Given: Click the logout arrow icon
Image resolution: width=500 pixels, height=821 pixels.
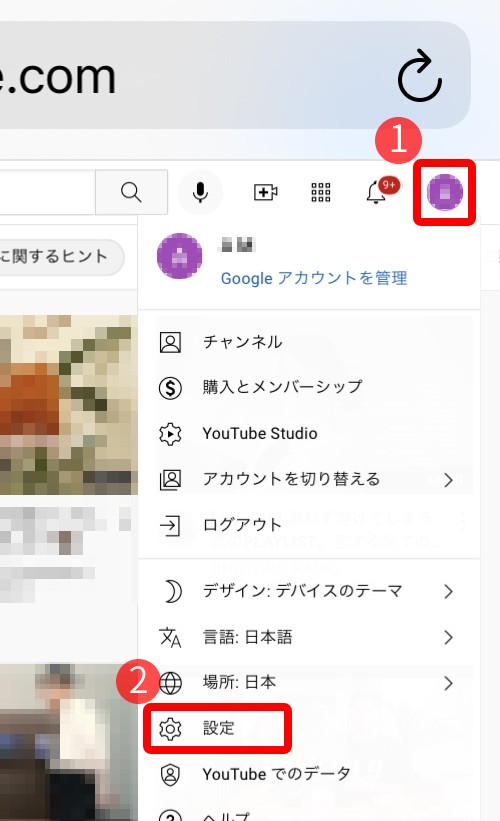Looking at the screenshot, I should pos(170,525).
